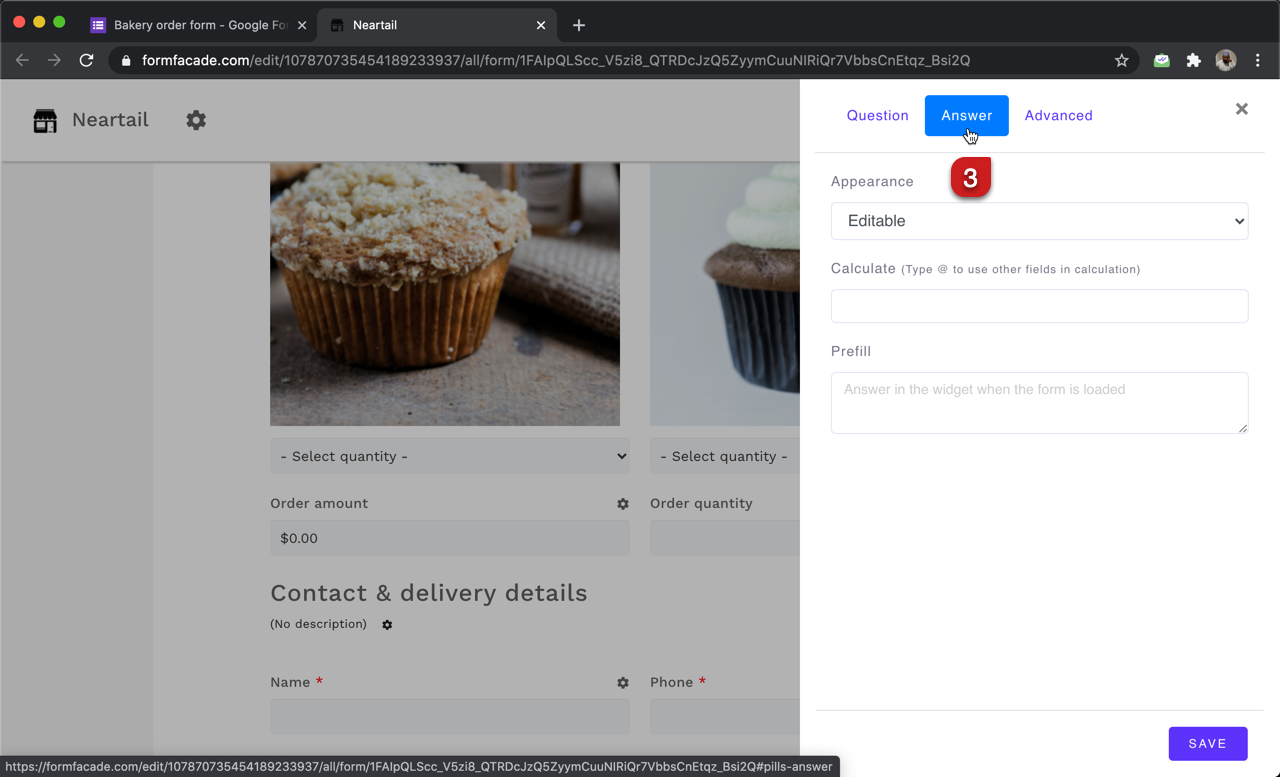Open the Select quantity dropdown under the muffin

tap(449, 456)
